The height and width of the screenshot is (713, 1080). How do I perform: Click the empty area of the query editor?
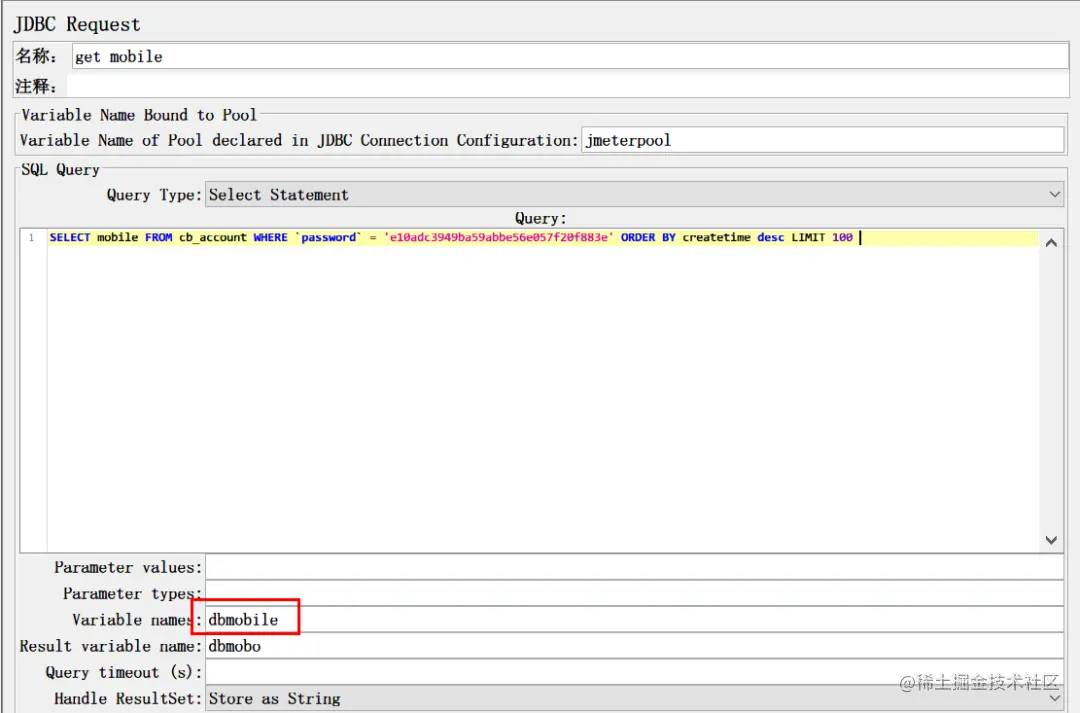click(543, 400)
